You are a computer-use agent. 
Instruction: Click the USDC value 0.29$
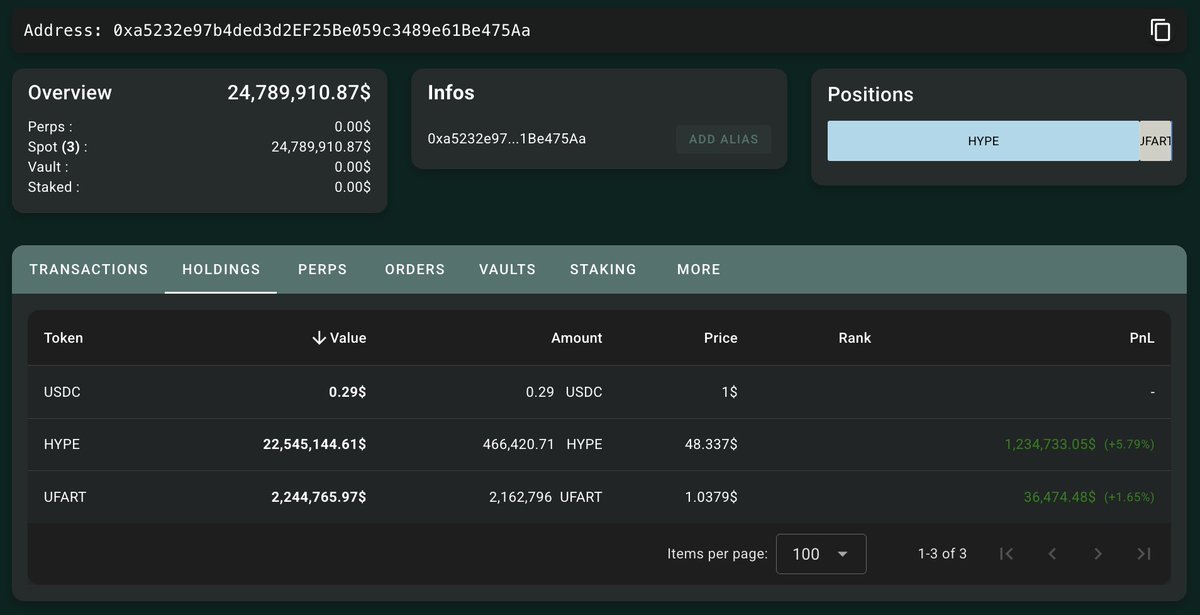pyautogui.click(x=347, y=392)
